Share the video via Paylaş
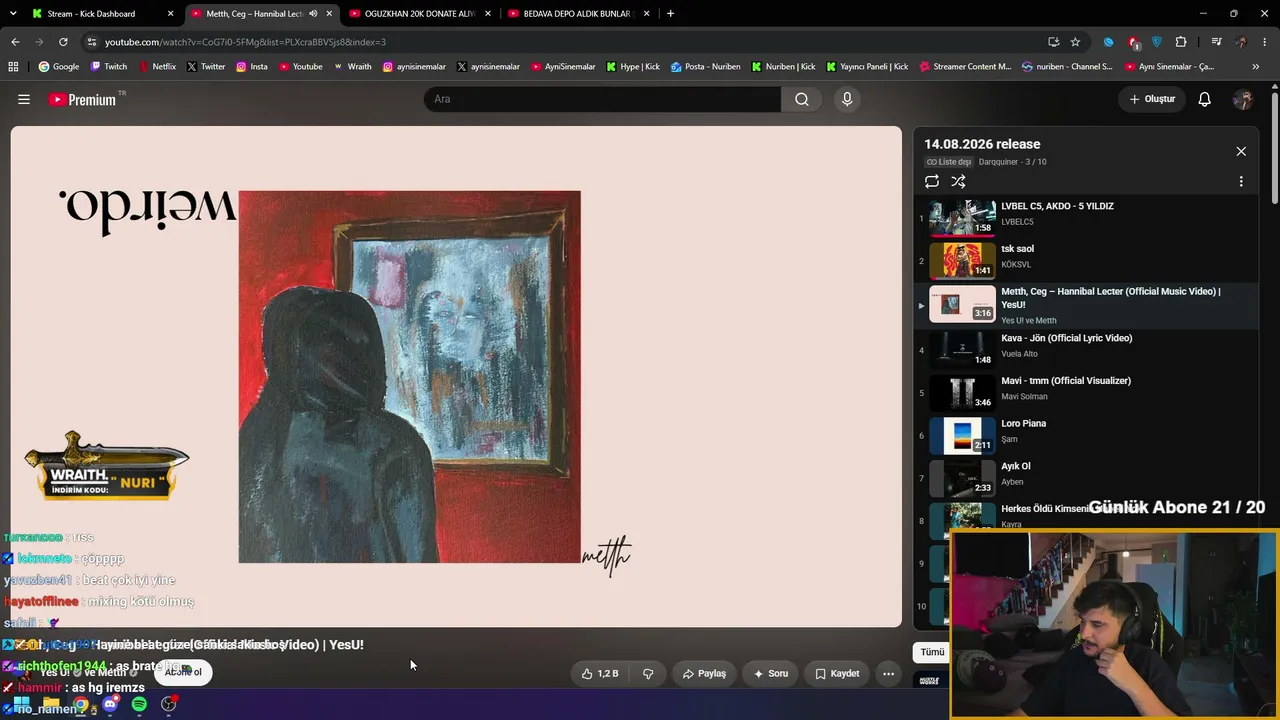Image resolution: width=1280 pixels, height=720 pixels. click(704, 674)
